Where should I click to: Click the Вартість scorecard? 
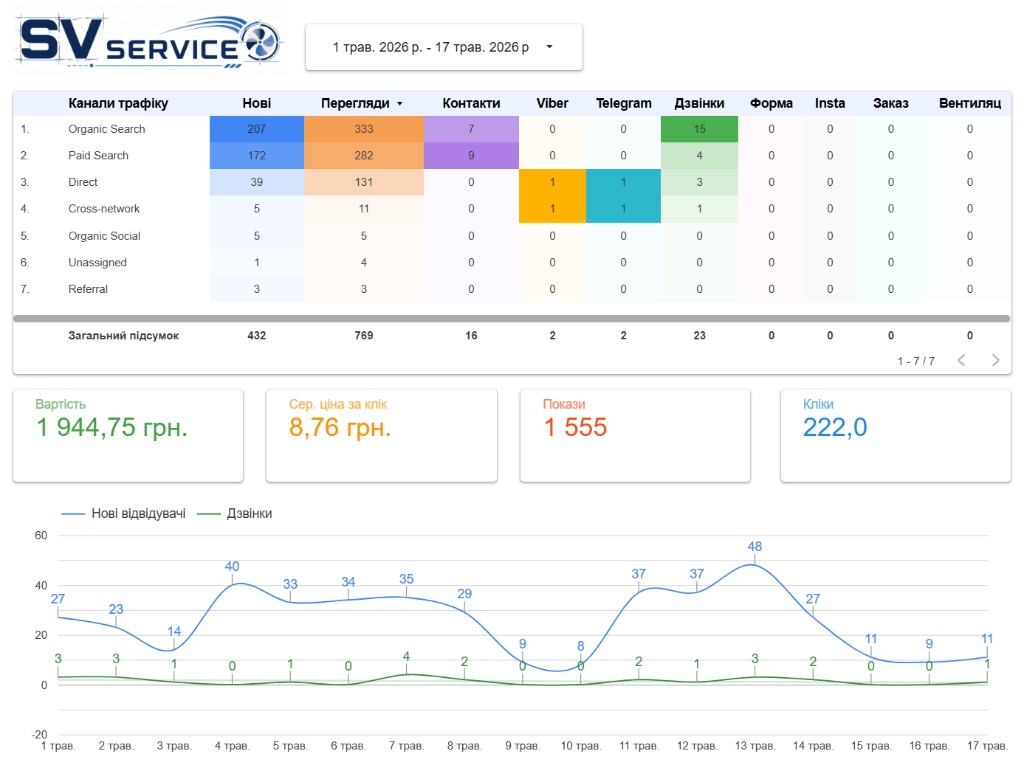[x=128, y=436]
